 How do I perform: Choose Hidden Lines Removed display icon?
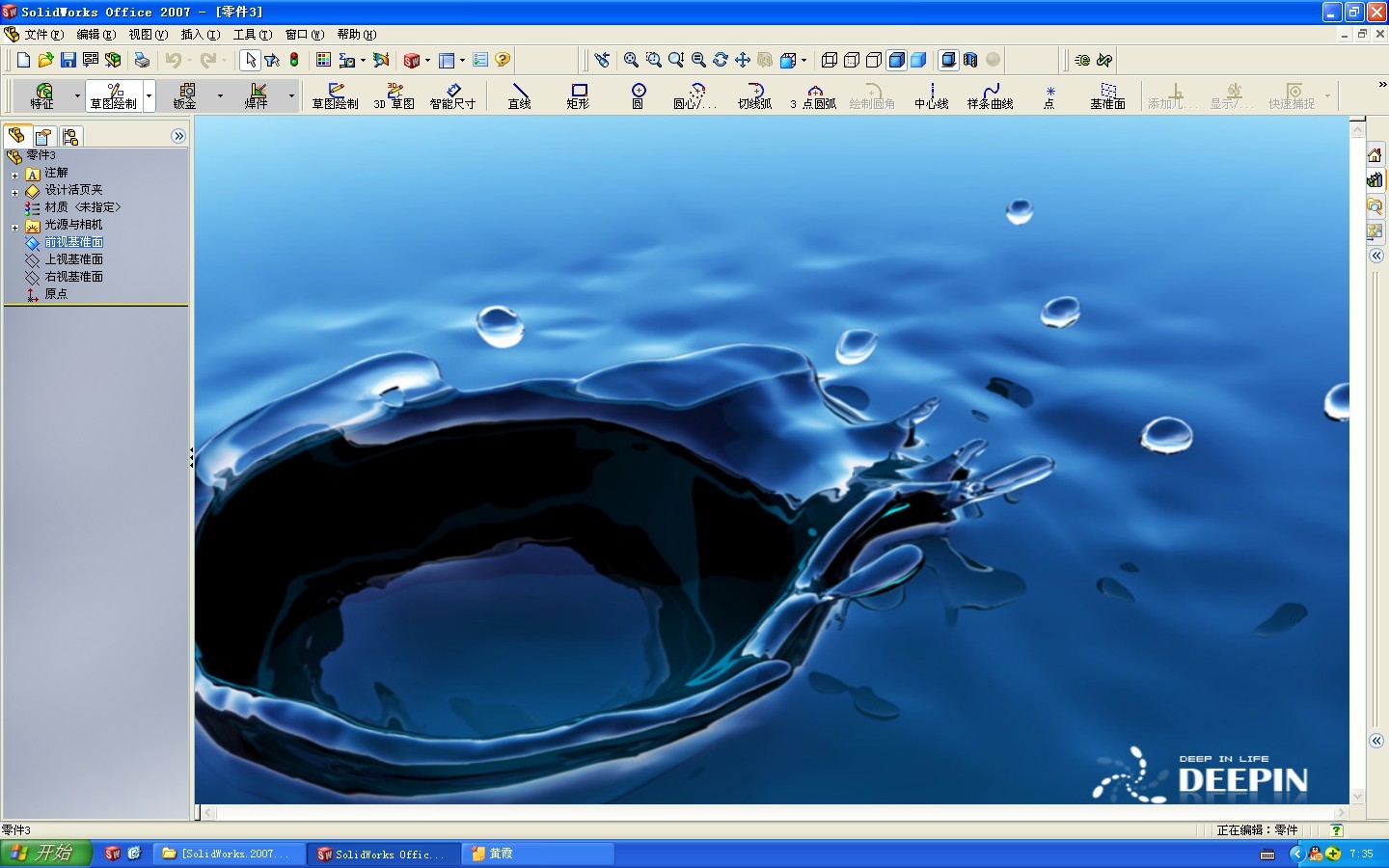point(874,60)
